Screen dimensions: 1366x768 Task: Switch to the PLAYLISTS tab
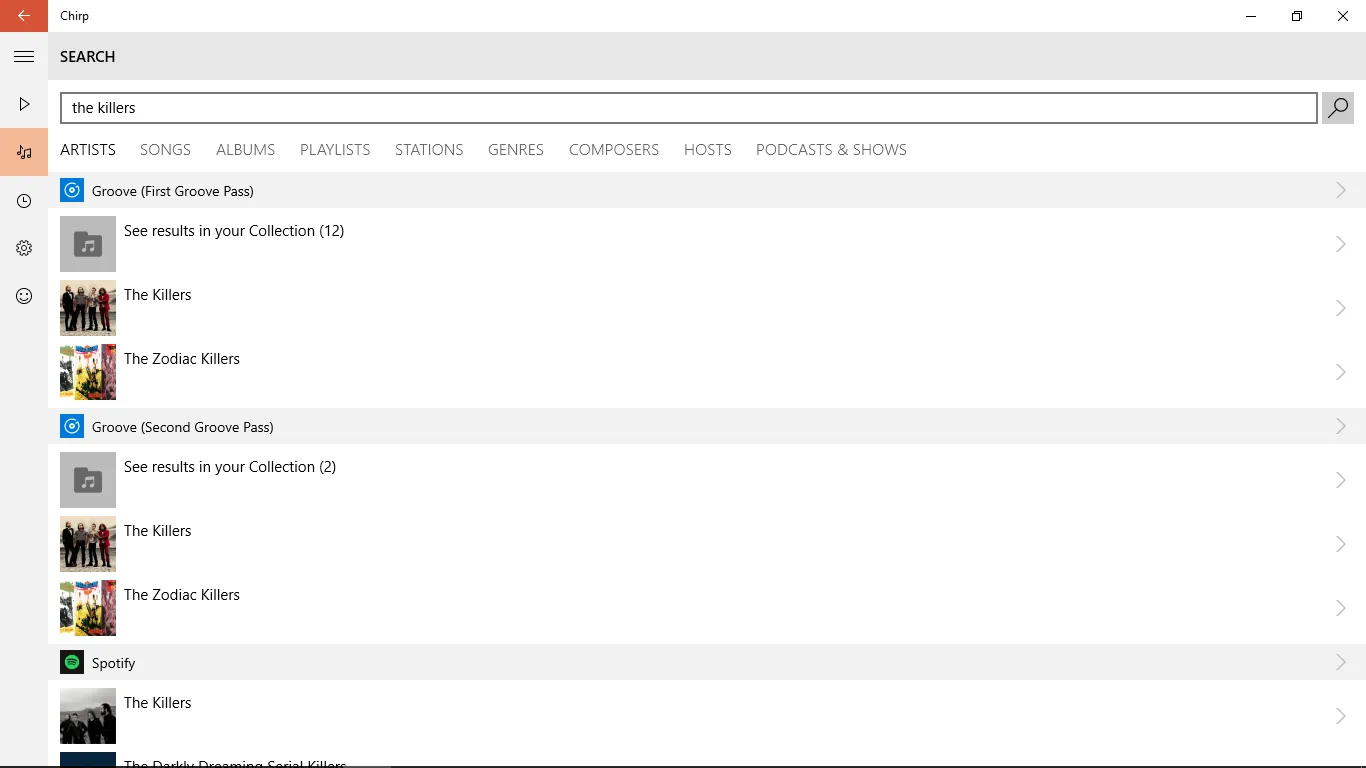coord(335,150)
